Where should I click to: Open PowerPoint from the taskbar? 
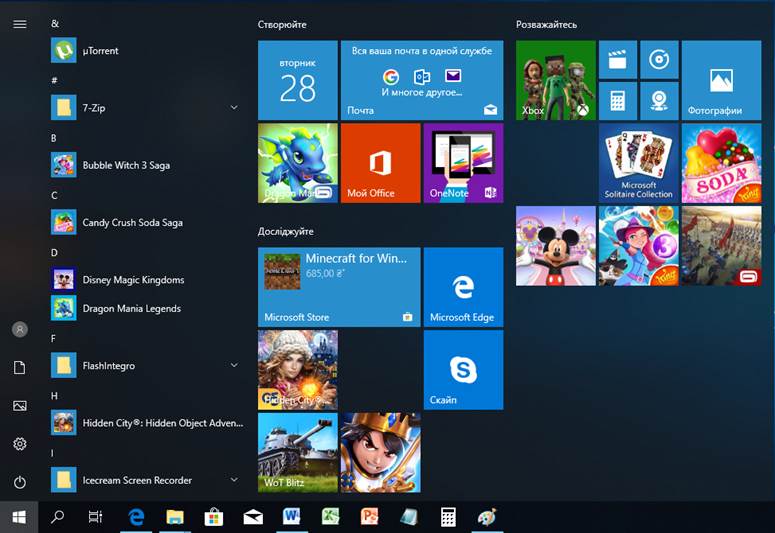coord(370,517)
